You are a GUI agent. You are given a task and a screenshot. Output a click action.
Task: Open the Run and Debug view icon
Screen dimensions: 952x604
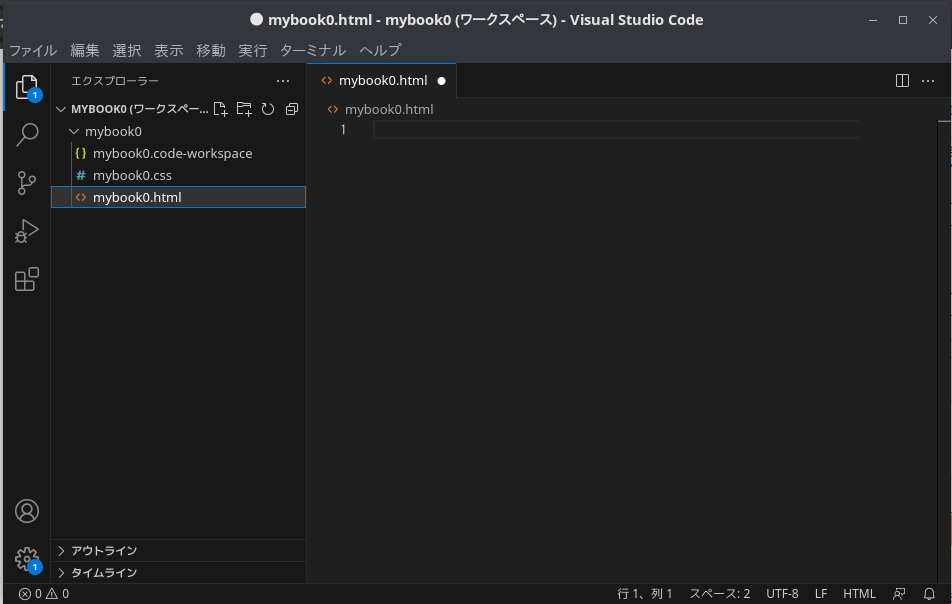27,231
